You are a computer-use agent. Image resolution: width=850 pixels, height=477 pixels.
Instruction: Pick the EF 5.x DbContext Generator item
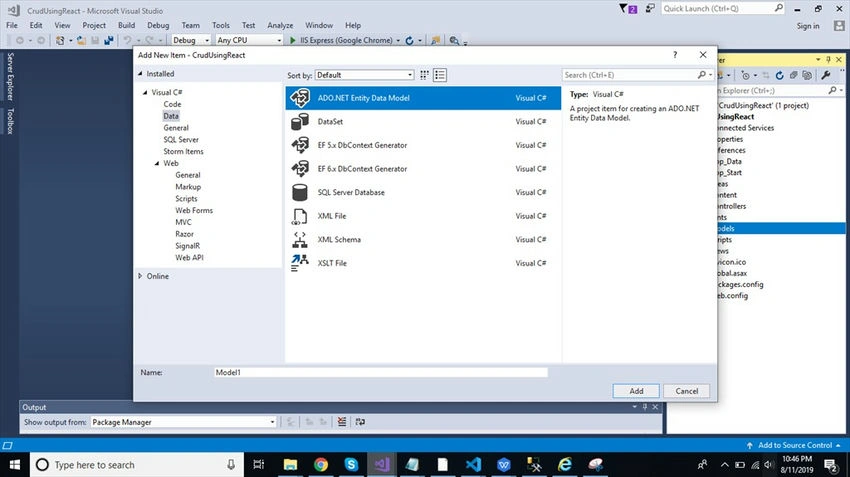click(x=423, y=145)
